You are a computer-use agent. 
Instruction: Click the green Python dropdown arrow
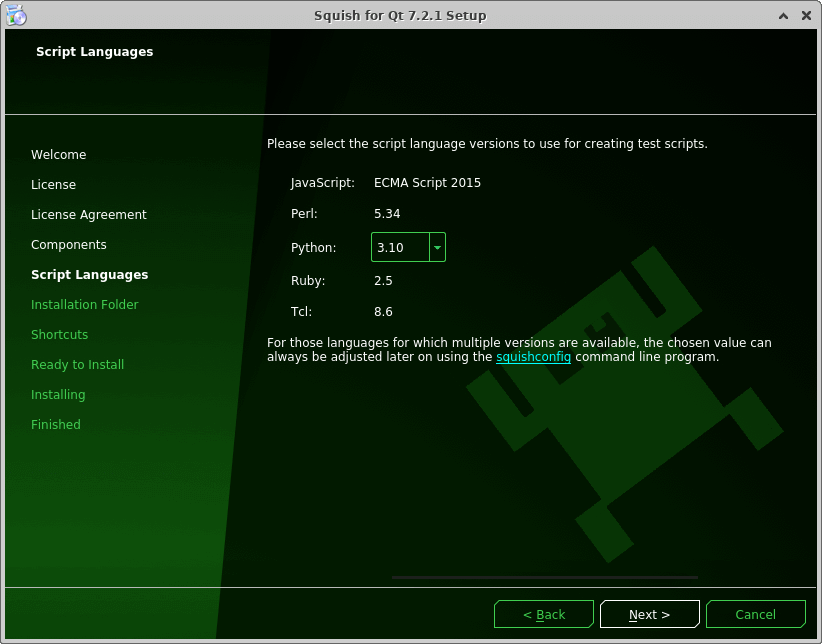click(437, 247)
